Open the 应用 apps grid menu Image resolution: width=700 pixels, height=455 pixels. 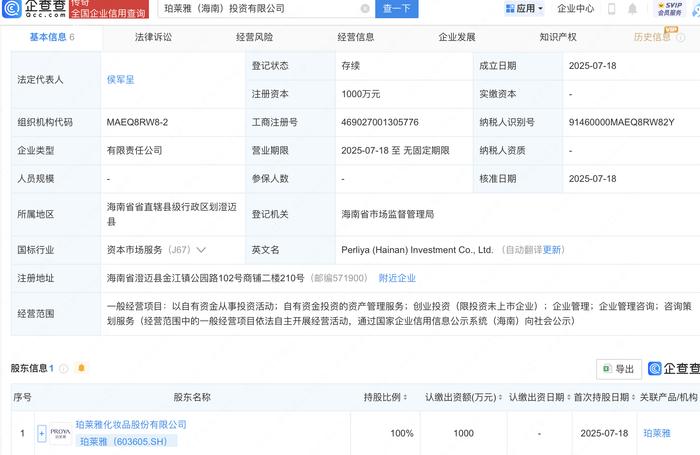[x=524, y=8]
